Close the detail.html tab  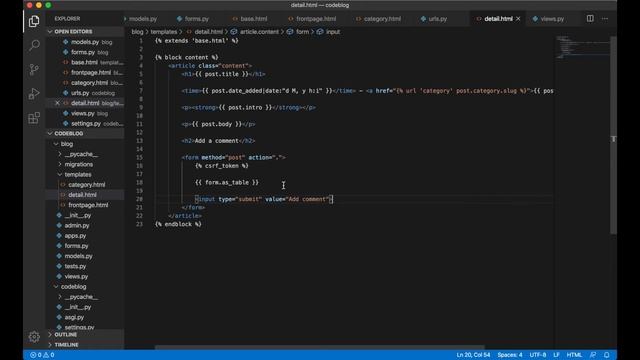518,19
